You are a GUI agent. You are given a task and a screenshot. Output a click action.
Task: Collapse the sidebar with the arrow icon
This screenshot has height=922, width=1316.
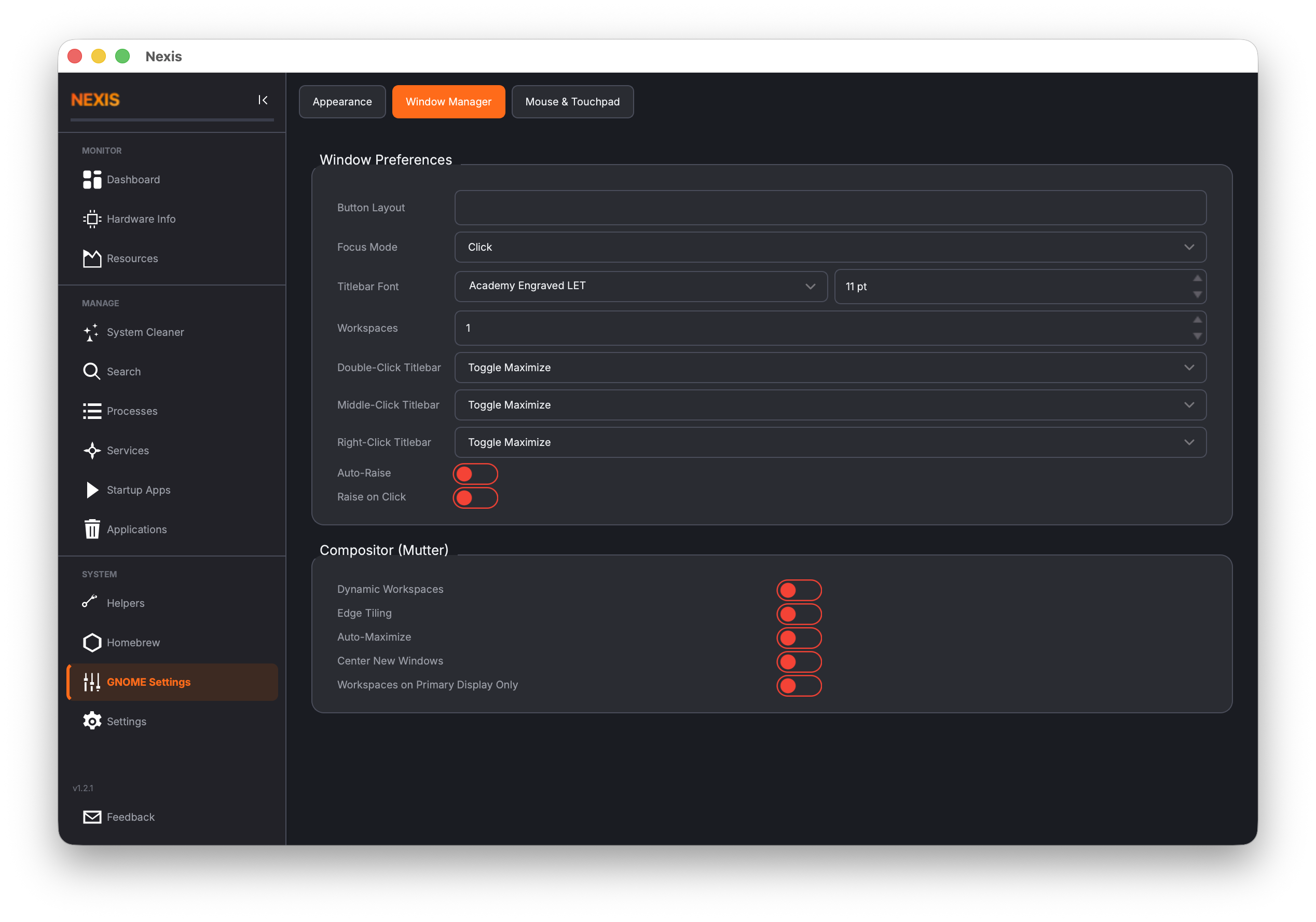click(x=263, y=100)
